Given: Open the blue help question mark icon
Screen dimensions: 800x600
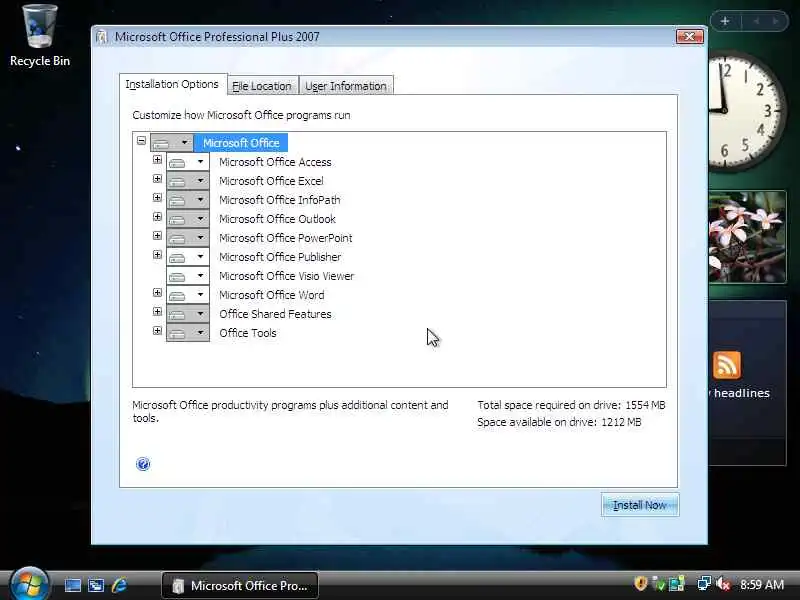Looking at the screenshot, I should tap(143, 464).
